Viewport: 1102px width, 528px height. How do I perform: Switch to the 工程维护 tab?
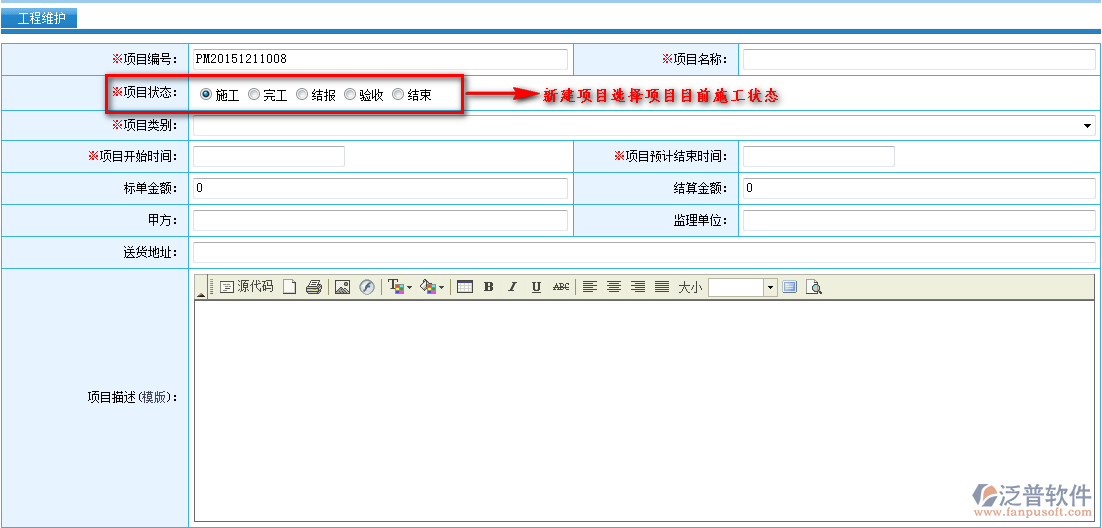click(x=41, y=18)
